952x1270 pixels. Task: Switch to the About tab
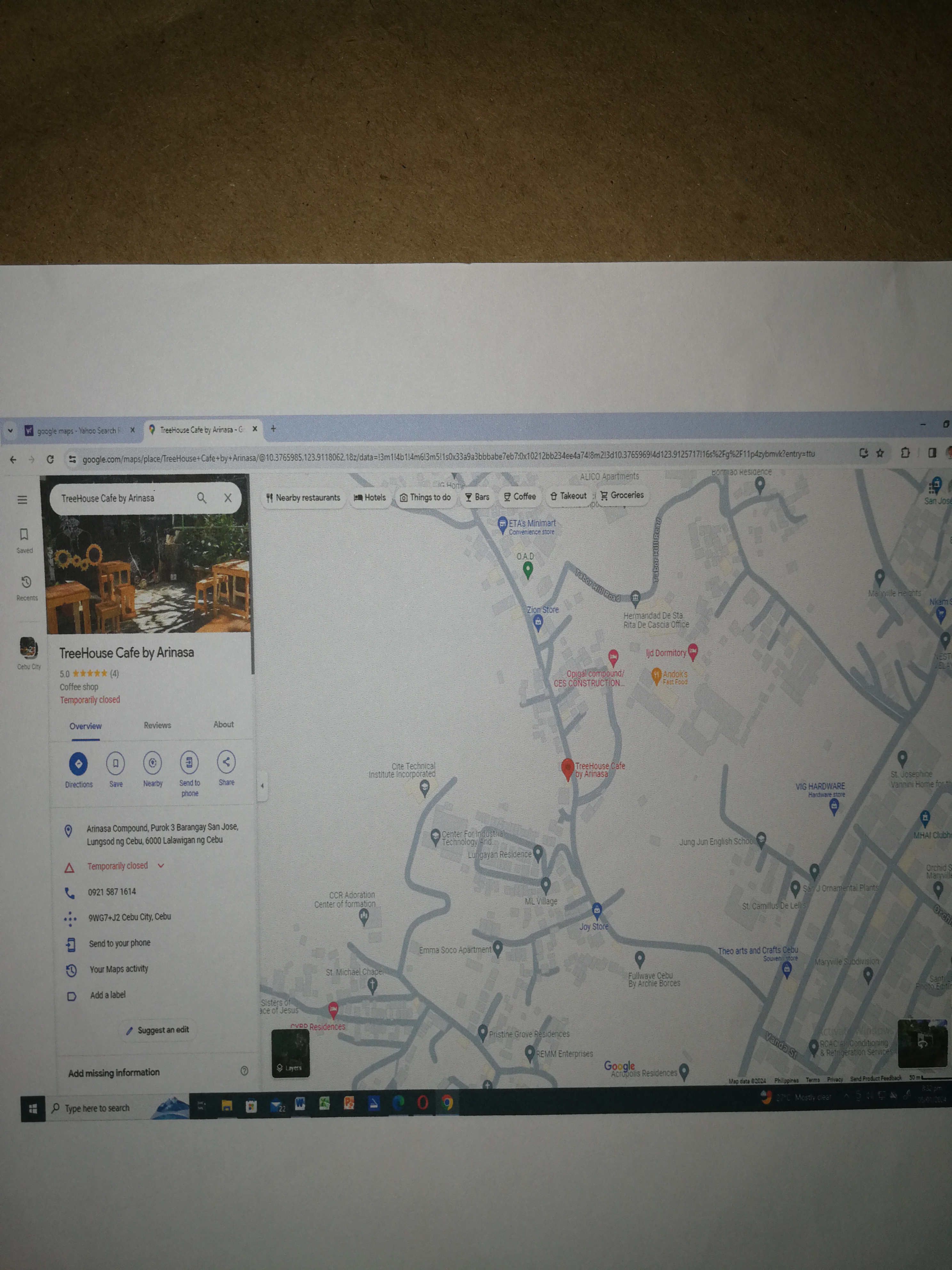click(x=223, y=724)
